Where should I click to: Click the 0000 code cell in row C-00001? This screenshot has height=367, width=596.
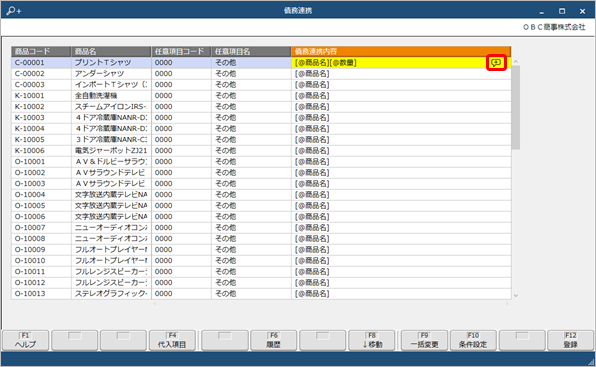point(181,63)
